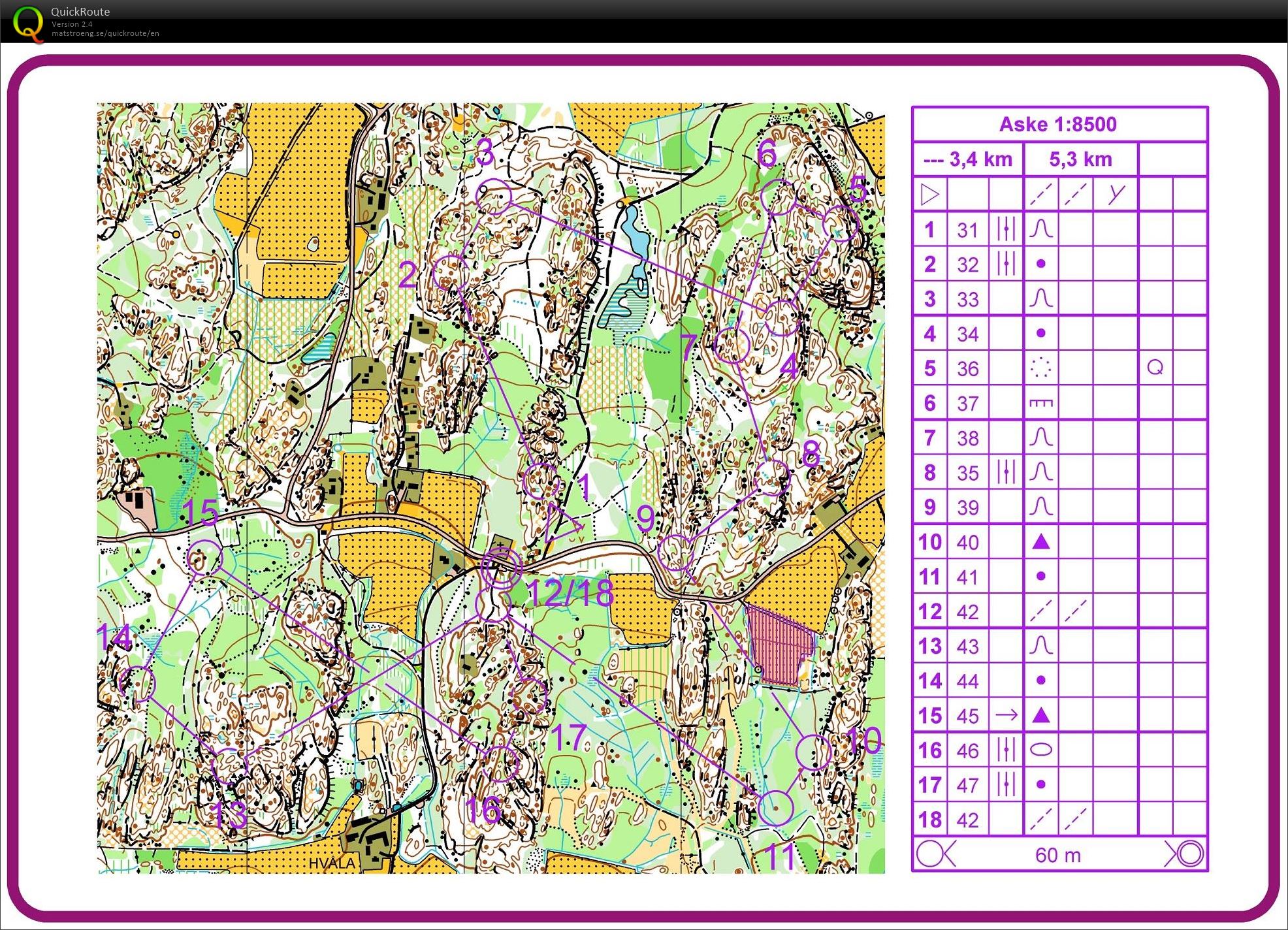The height and width of the screenshot is (930, 1288).
Task: Click the control 13 circle on map
Action: [230, 765]
